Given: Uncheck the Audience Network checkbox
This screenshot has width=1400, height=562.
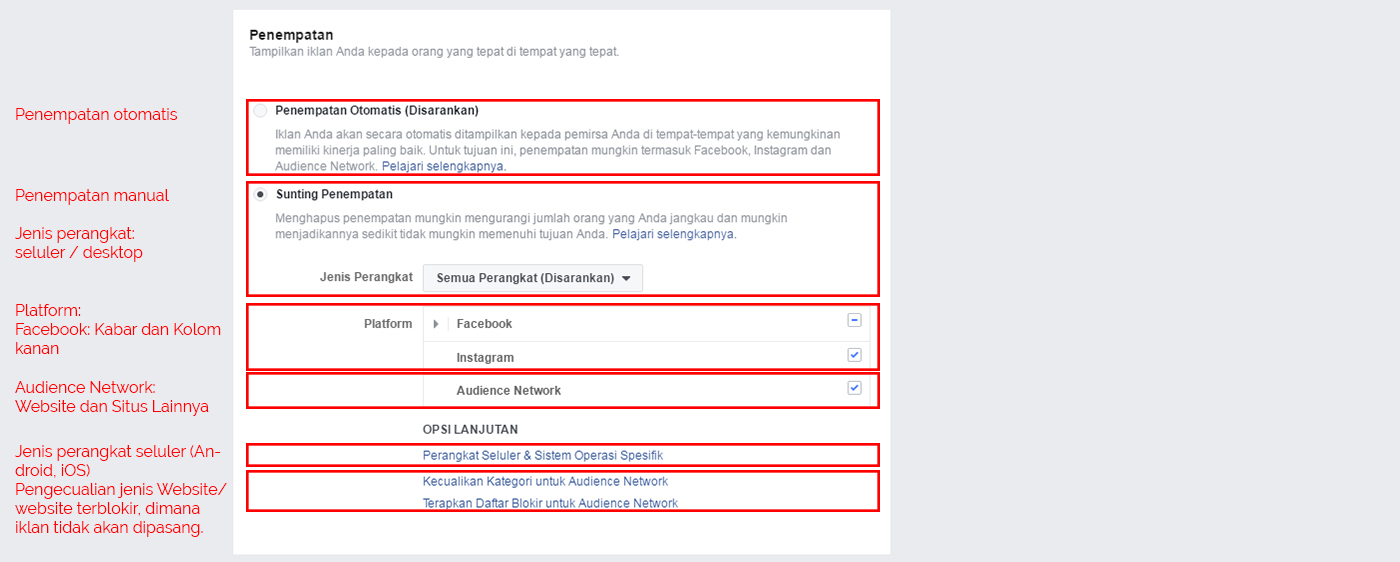Looking at the screenshot, I should tap(854, 388).
